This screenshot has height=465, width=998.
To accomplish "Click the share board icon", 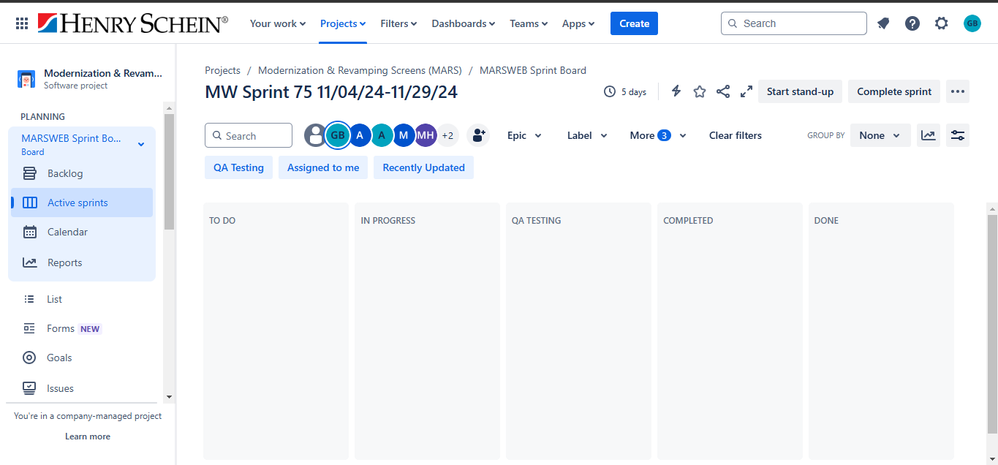I will 723,92.
